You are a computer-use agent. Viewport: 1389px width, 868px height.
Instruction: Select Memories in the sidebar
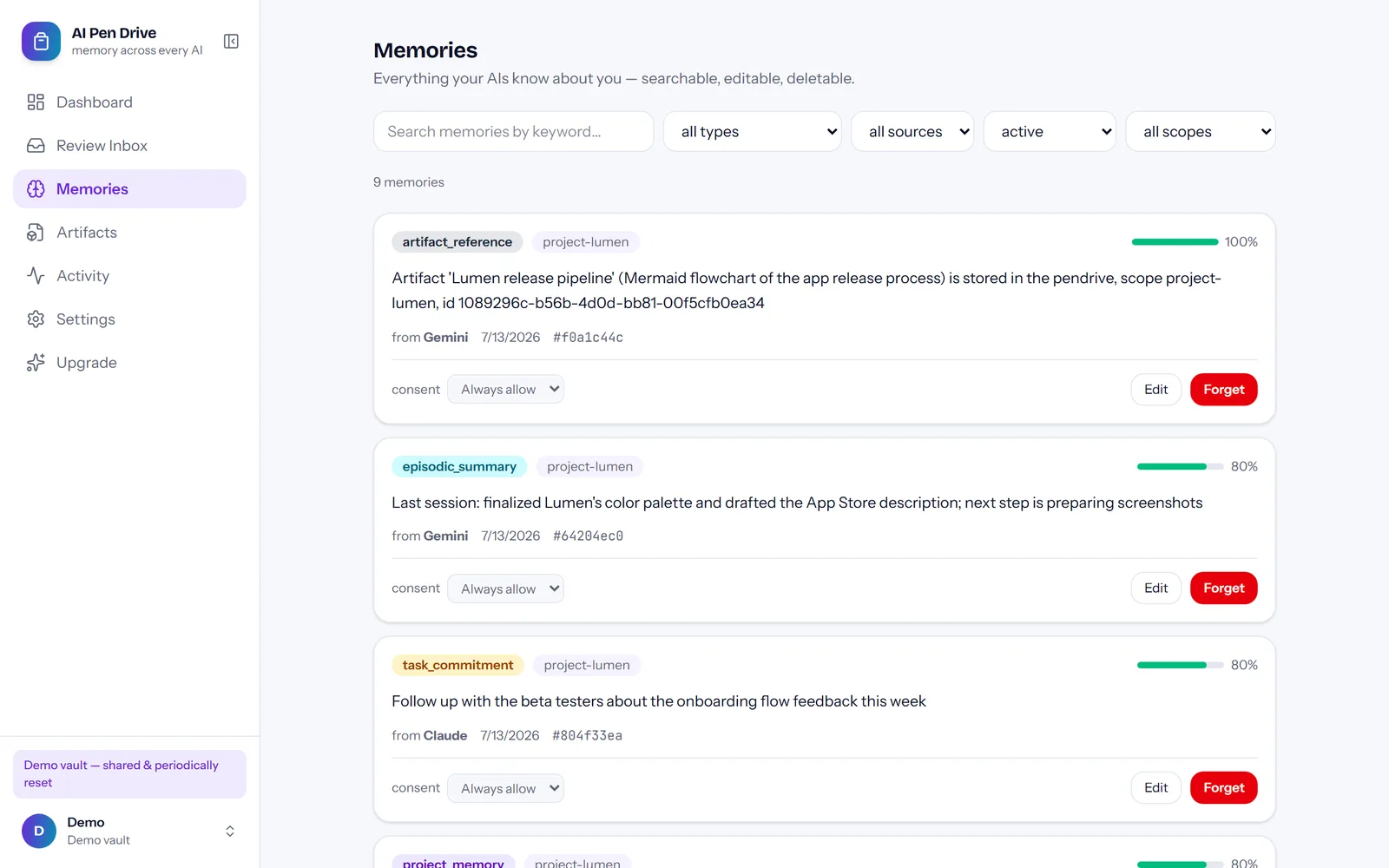[129, 189]
